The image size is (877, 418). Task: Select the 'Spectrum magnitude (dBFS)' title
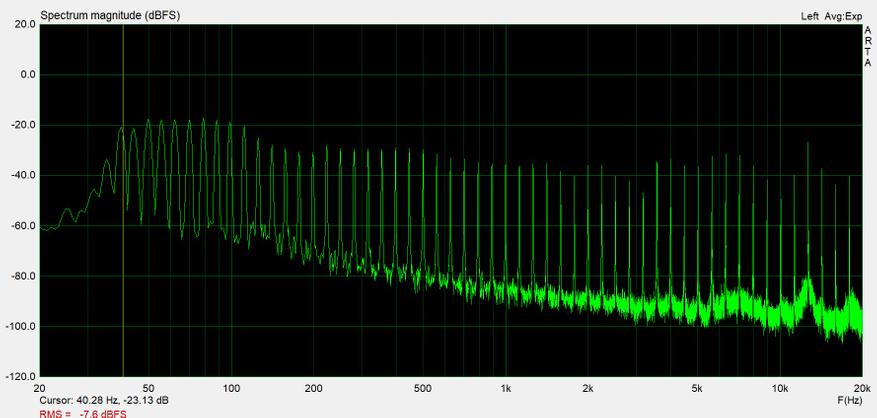pos(110,16)
